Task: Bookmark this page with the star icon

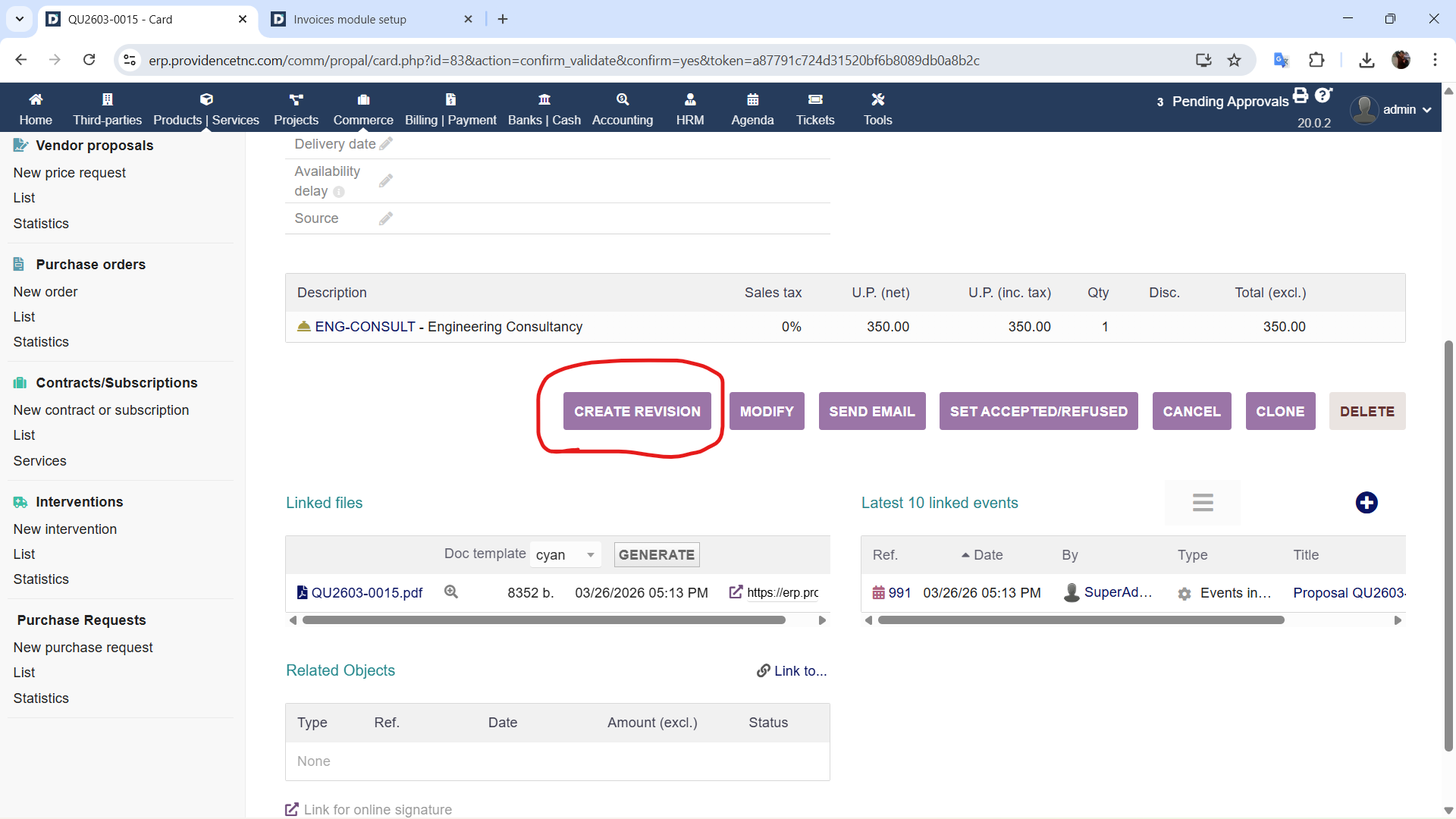Action: pyautogui.click(x=1235, y=61)
